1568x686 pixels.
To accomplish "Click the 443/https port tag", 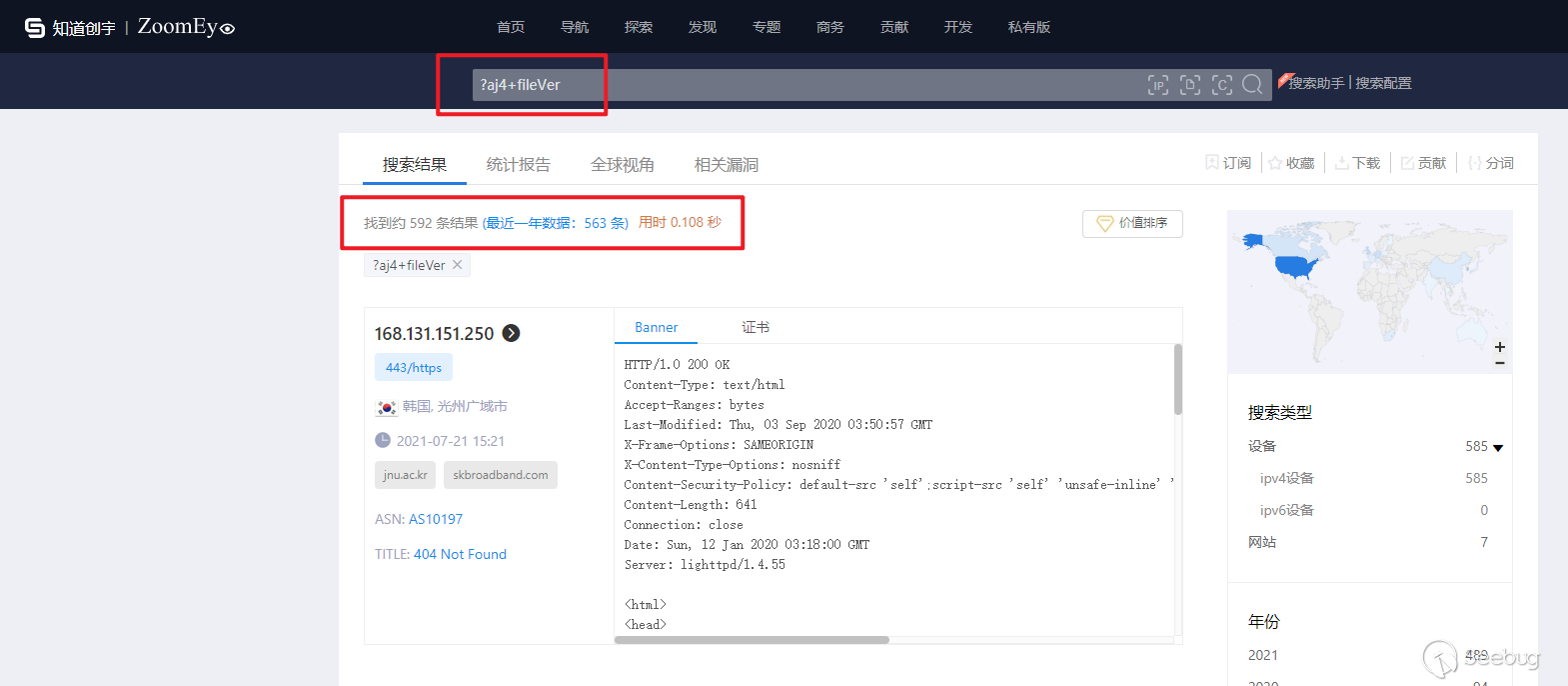I will (x=414, y=367).
